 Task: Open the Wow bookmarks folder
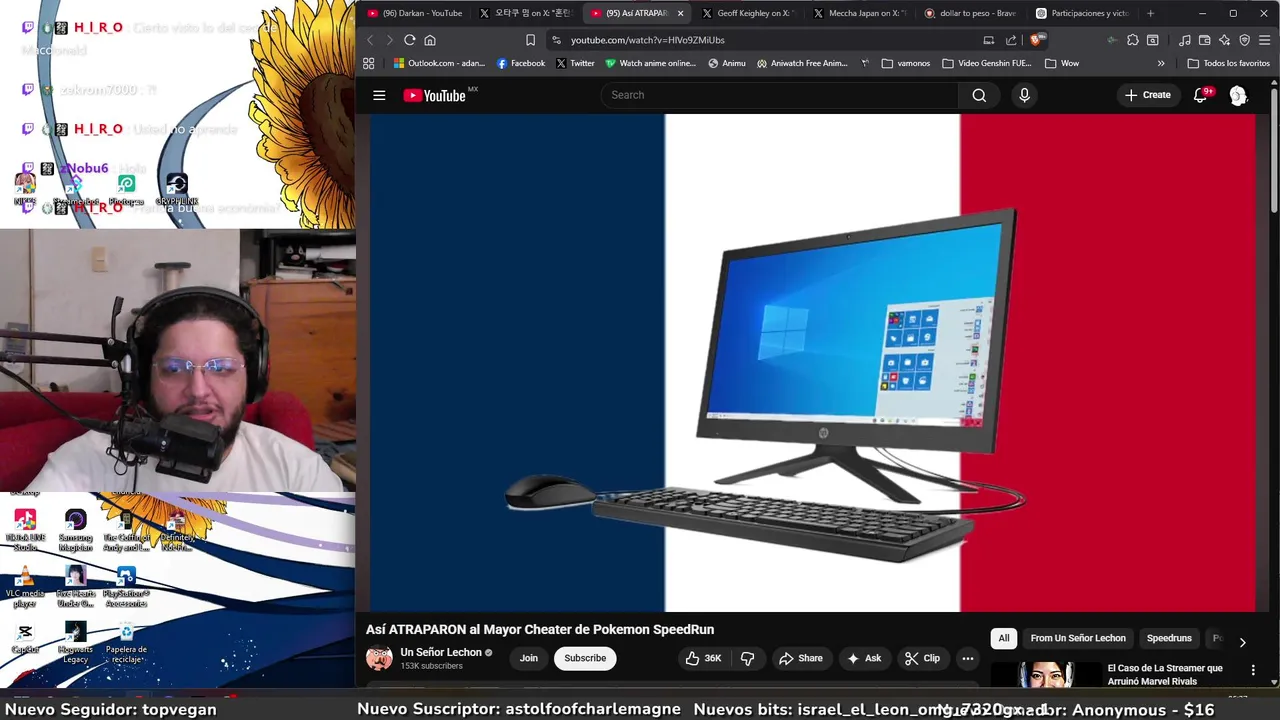pyautogui.click(x=1062, y=63)
